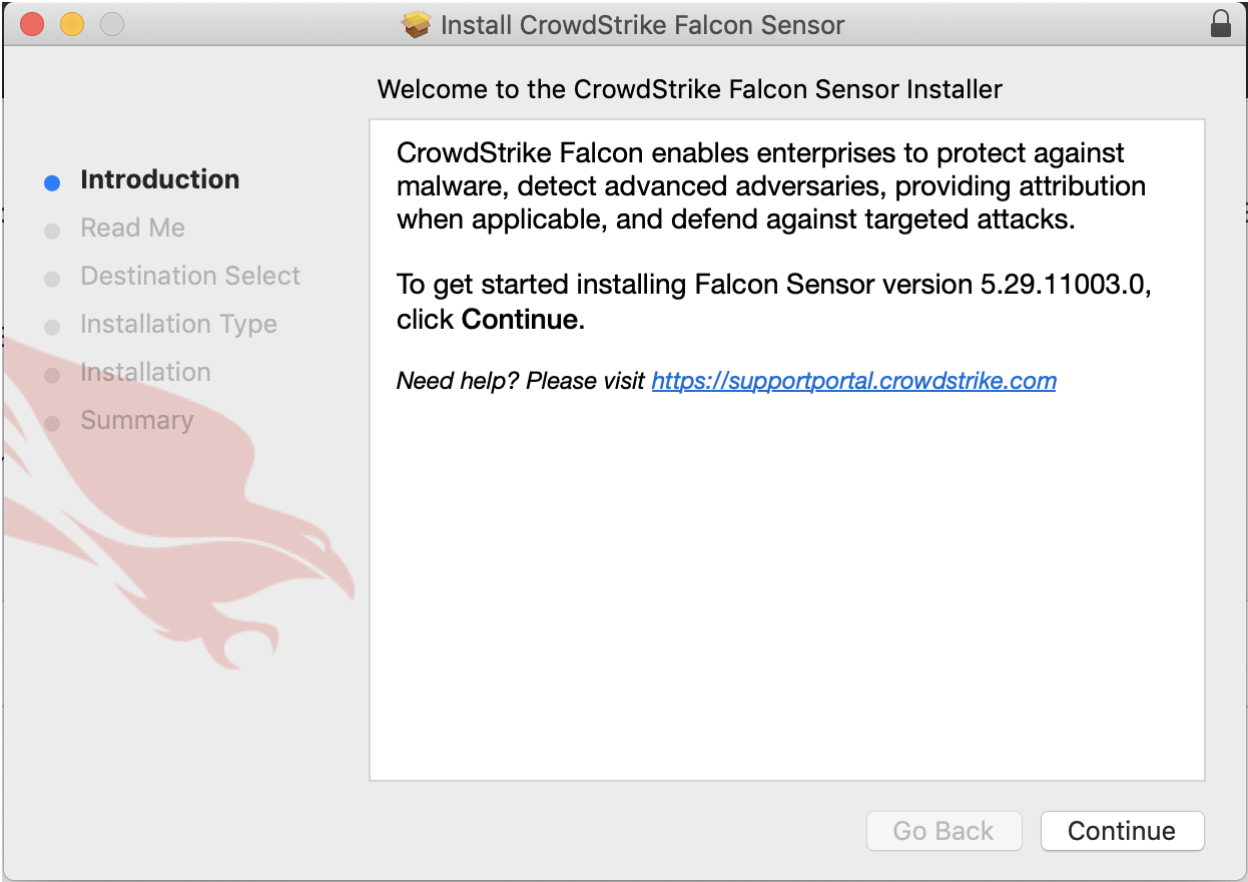Minimize the window using yellow button

72,24
